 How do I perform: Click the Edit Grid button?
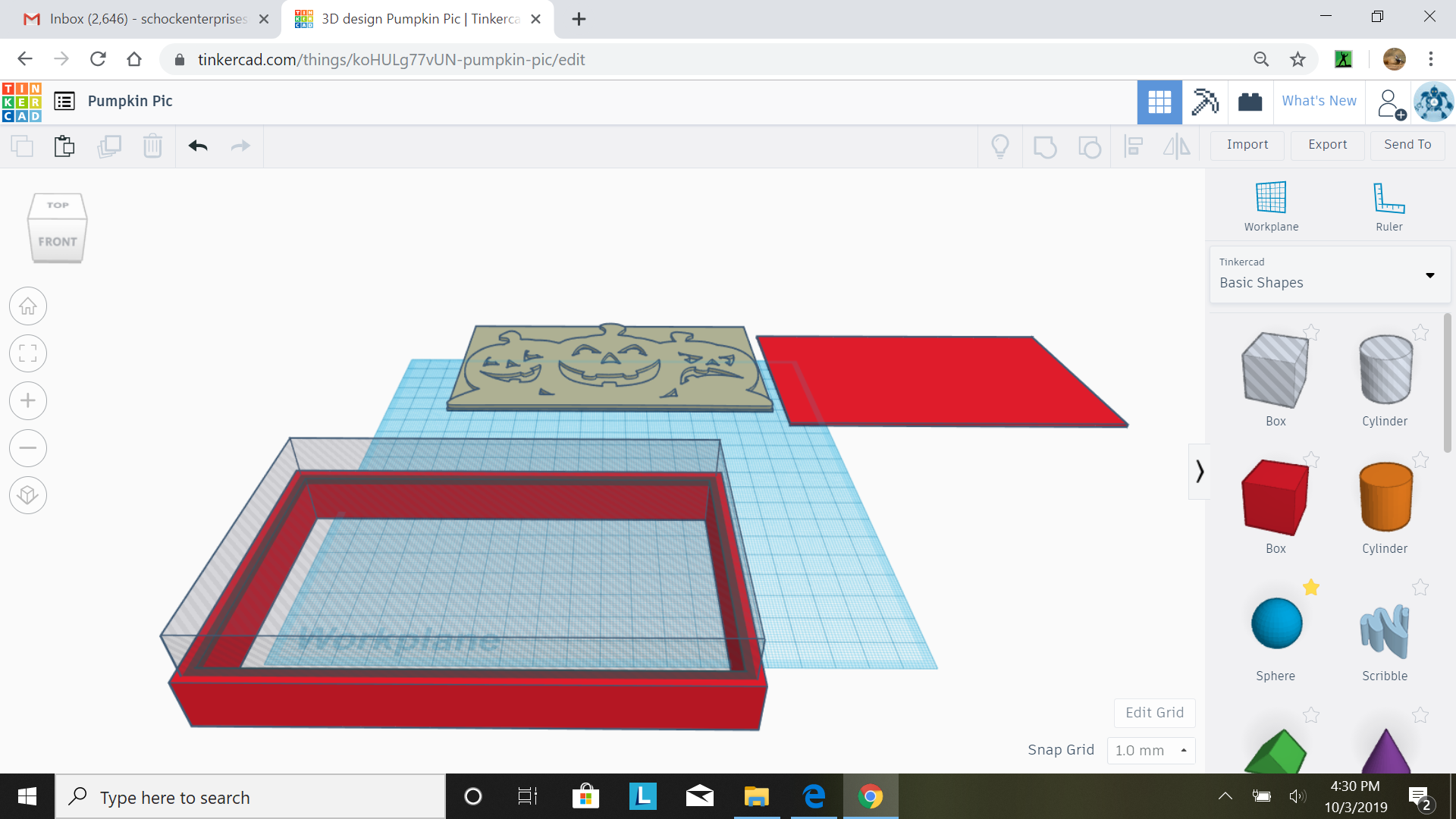point(1153,713)
